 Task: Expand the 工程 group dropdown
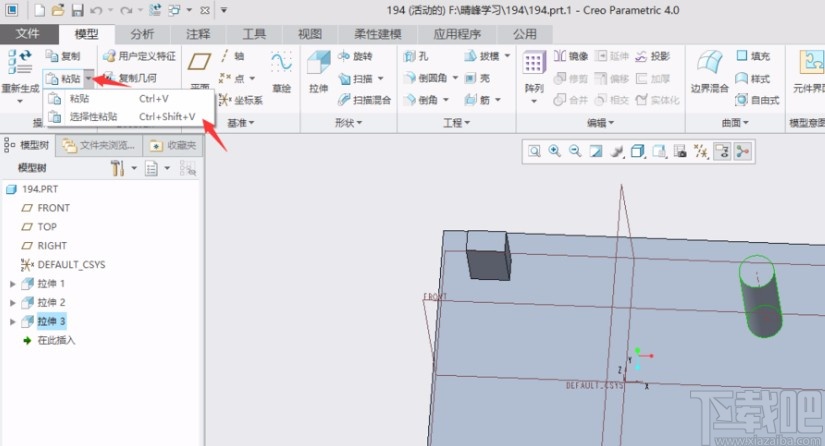tap(456, 123)
